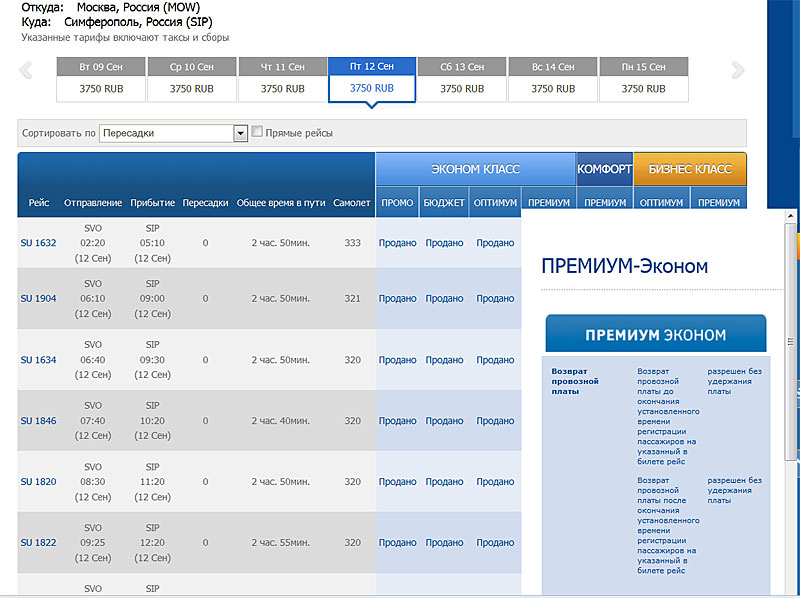Select the Вс 14 Сен date tab
Screen dimensions: 800x598
(553, 80)
